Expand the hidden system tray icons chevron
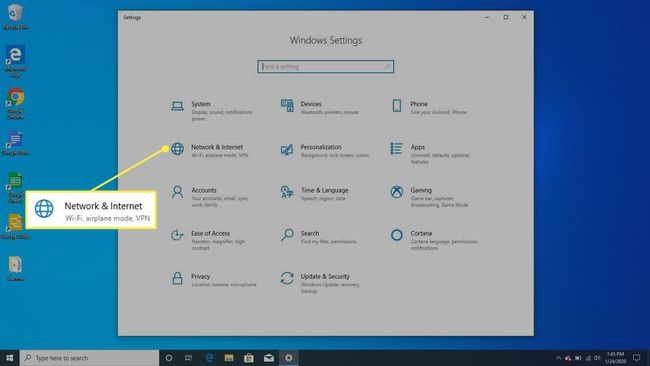 pyautogui.click(x=558, y=358)
